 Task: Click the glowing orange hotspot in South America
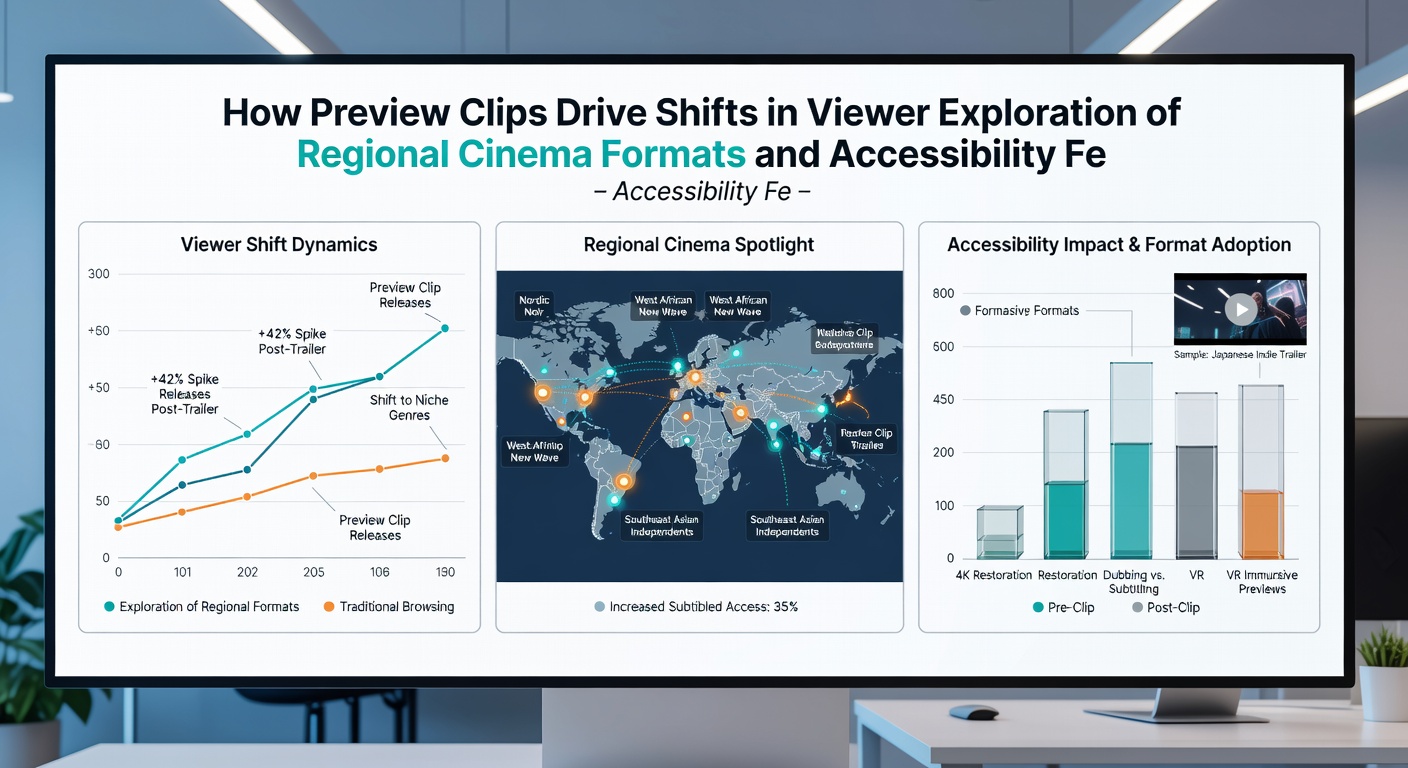click(x=624, y=481)
